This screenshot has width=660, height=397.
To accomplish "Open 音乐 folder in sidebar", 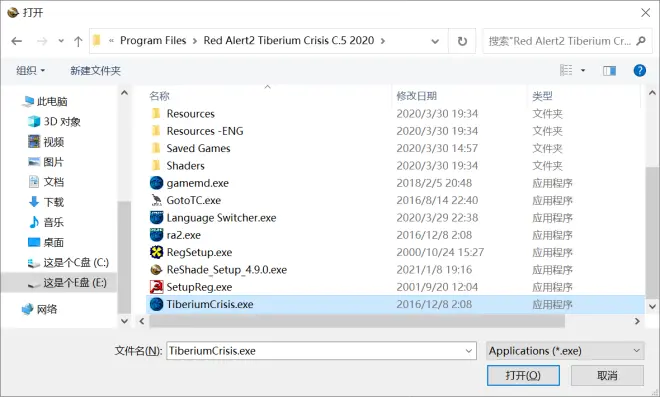I will pos(46,222).
